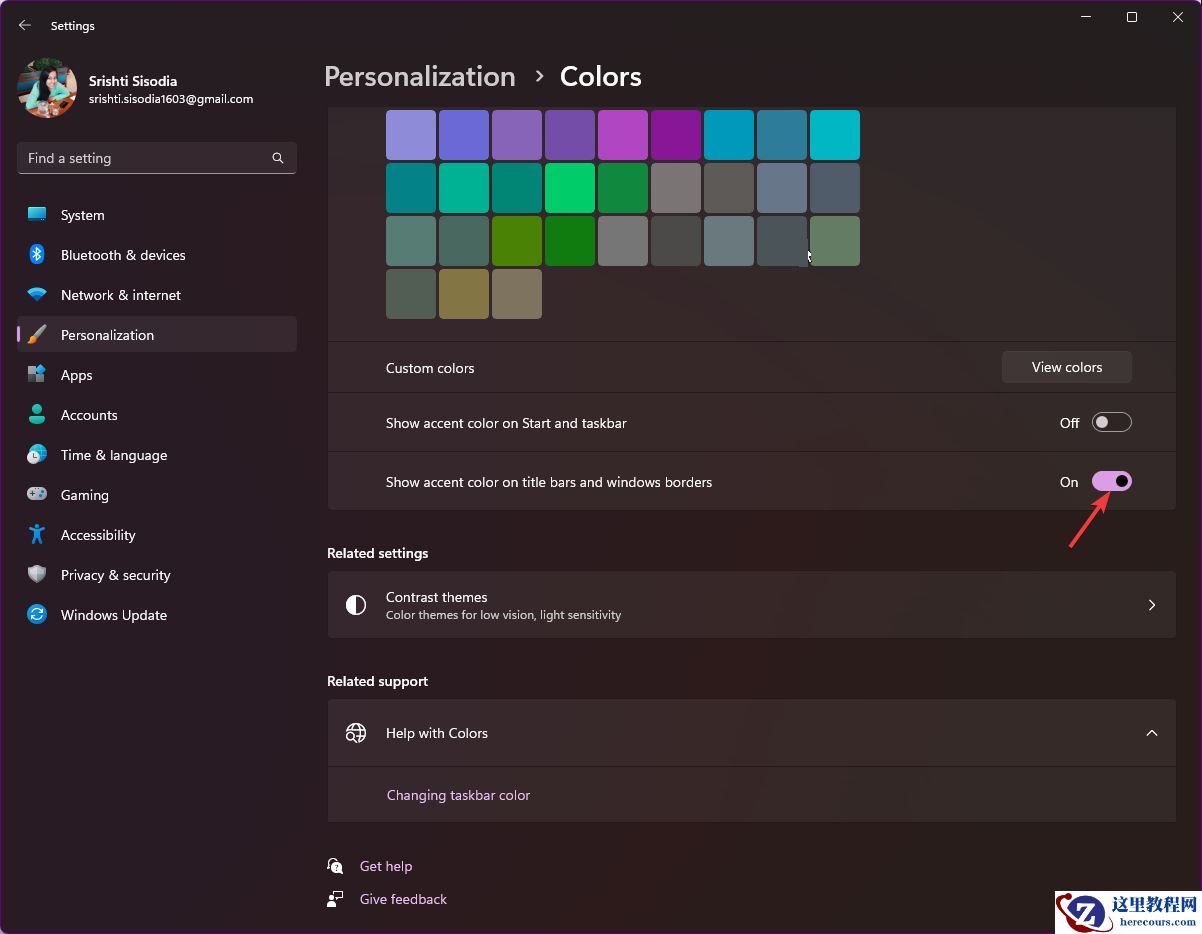Click the Privacy & security shield icon
This screenshot has width=1202, height=934.
37,575
